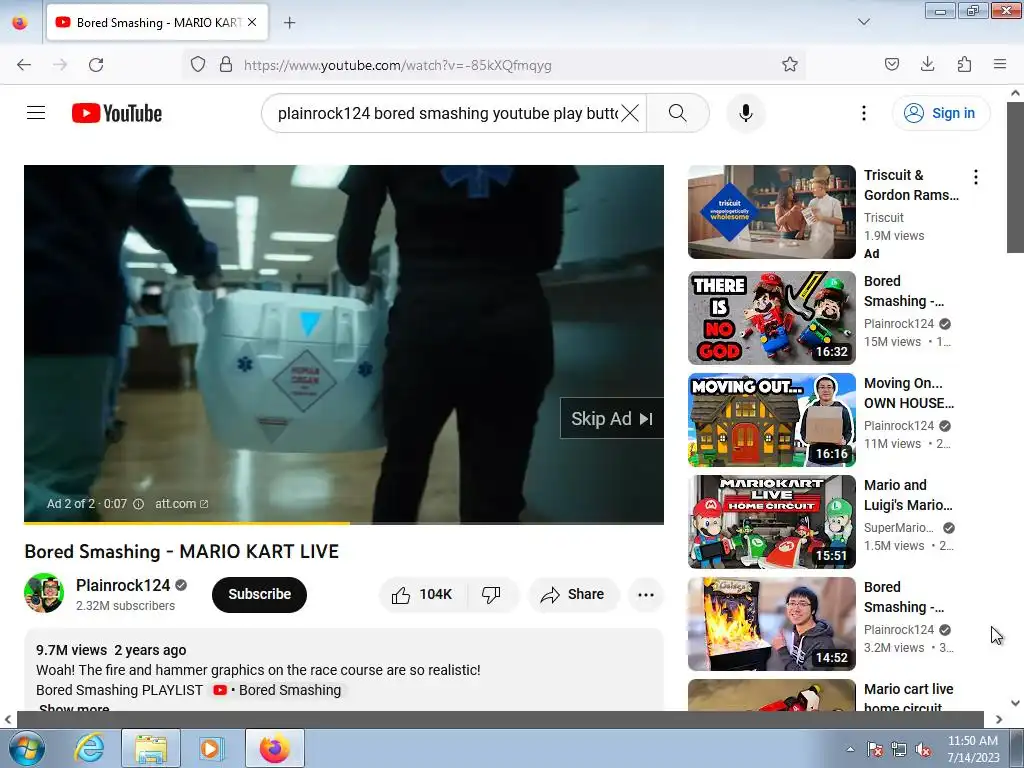Seek on the yellow ad progress bar
This screenshot has height=768, width=1024.
point(344,522)
